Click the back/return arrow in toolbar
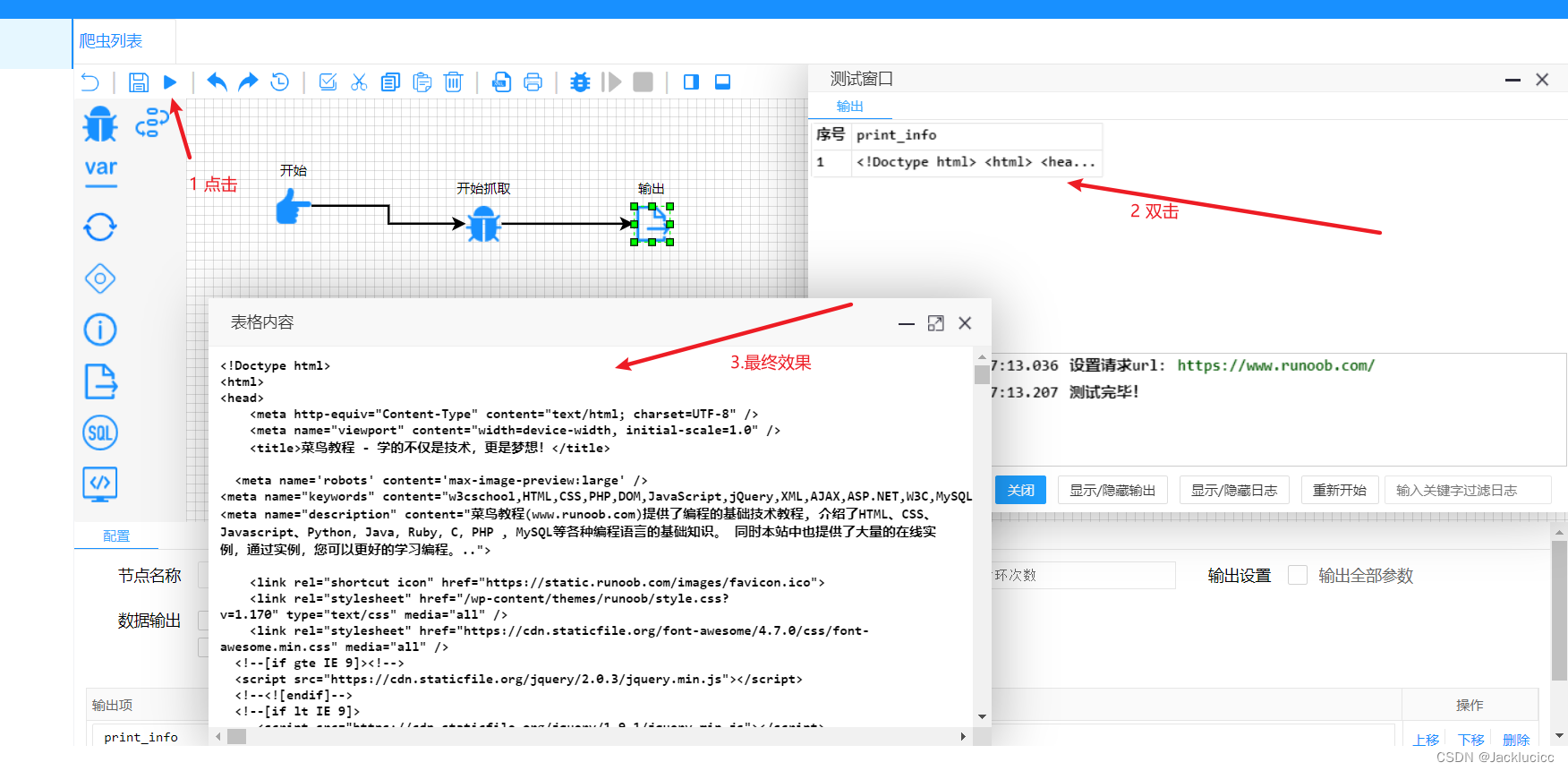This screenshot has width=1568, height=771. point(90,82)
